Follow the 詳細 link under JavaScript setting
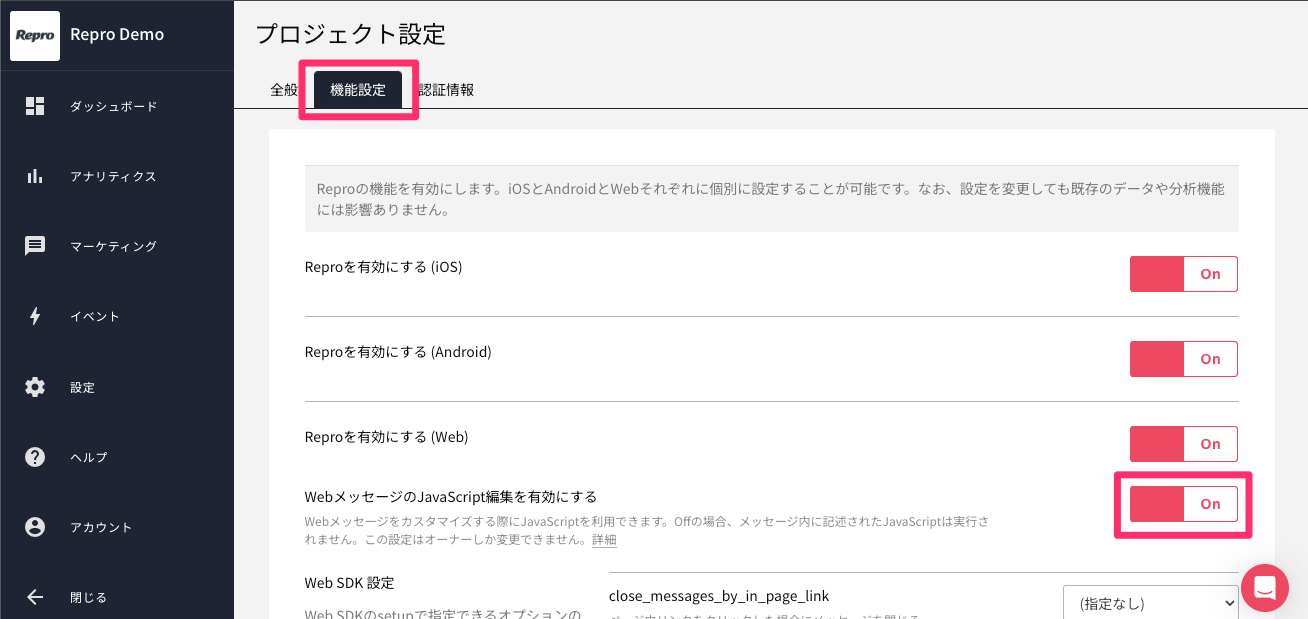This screenshot has height=619, width=1308. [604, 540]
